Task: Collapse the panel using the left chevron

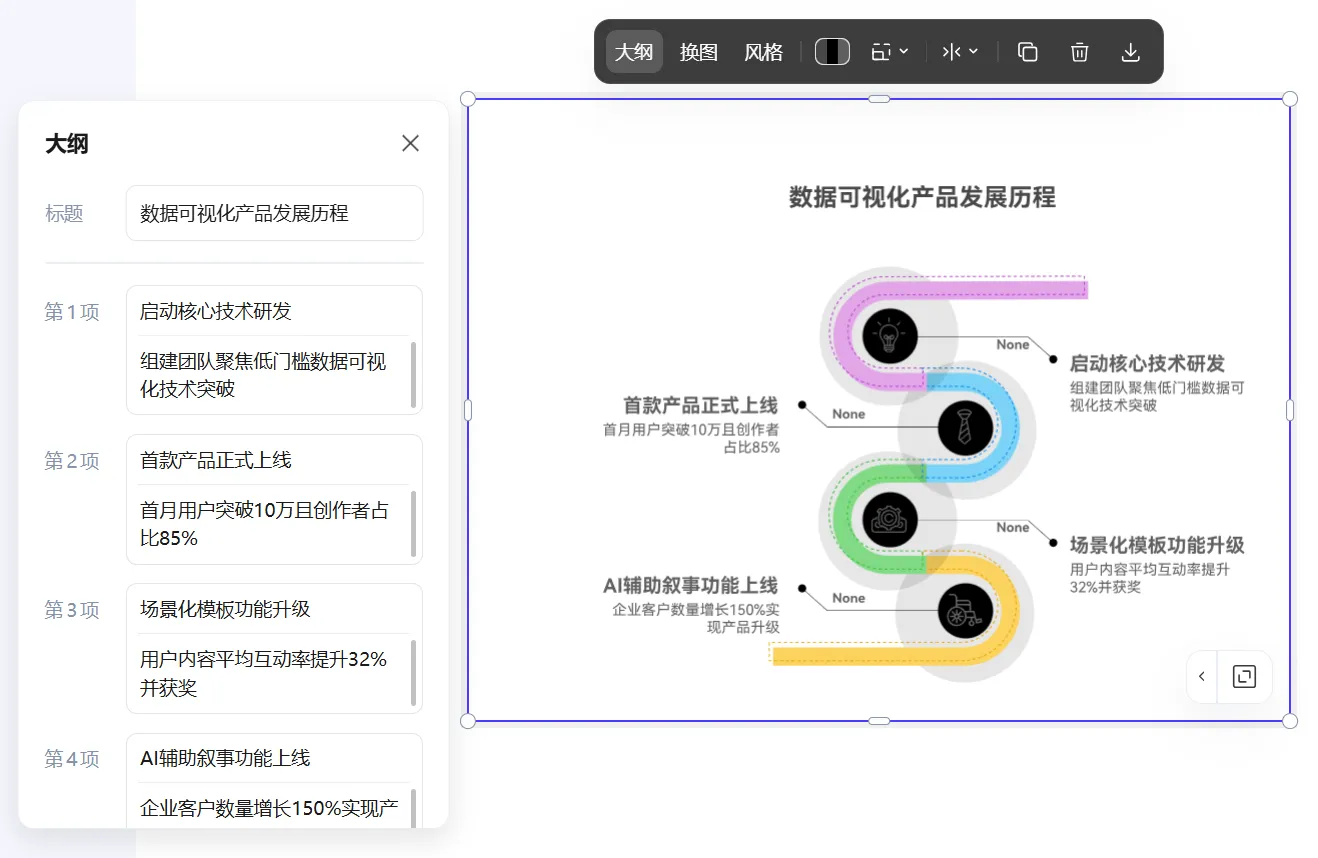Action: pyautogui.click(x=1202, y=676)
